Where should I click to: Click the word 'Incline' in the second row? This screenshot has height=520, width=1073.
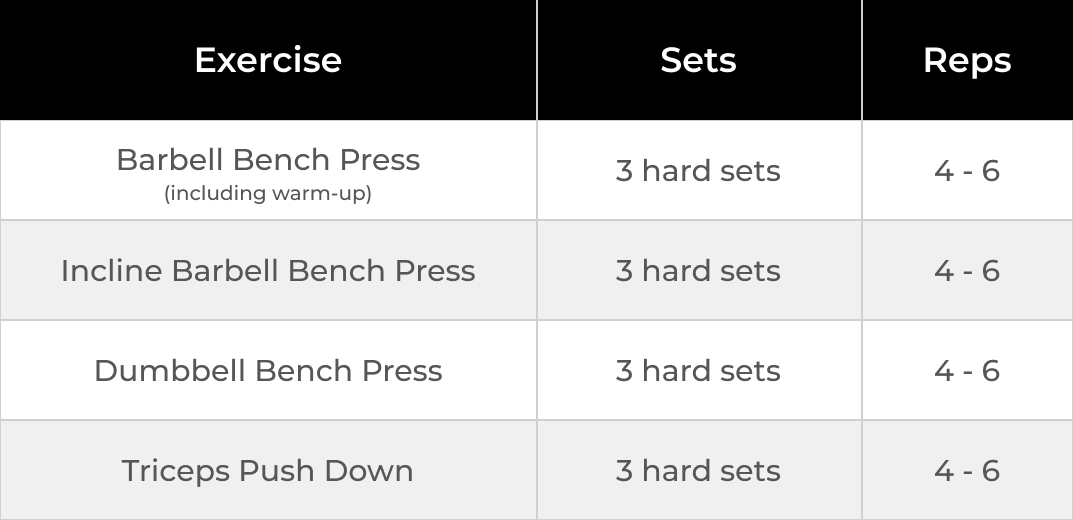111,270
